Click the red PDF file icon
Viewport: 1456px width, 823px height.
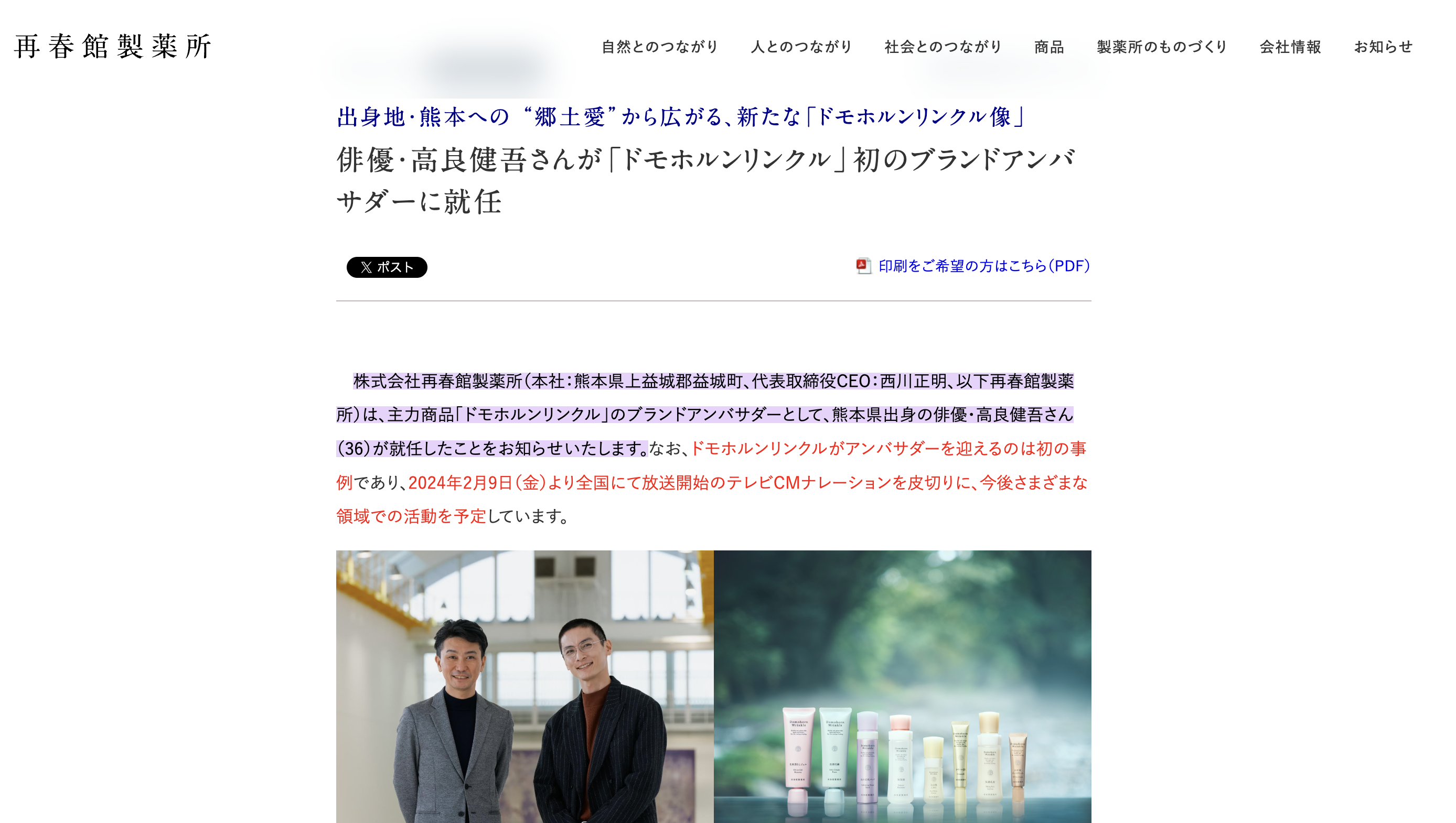[863, 266]
